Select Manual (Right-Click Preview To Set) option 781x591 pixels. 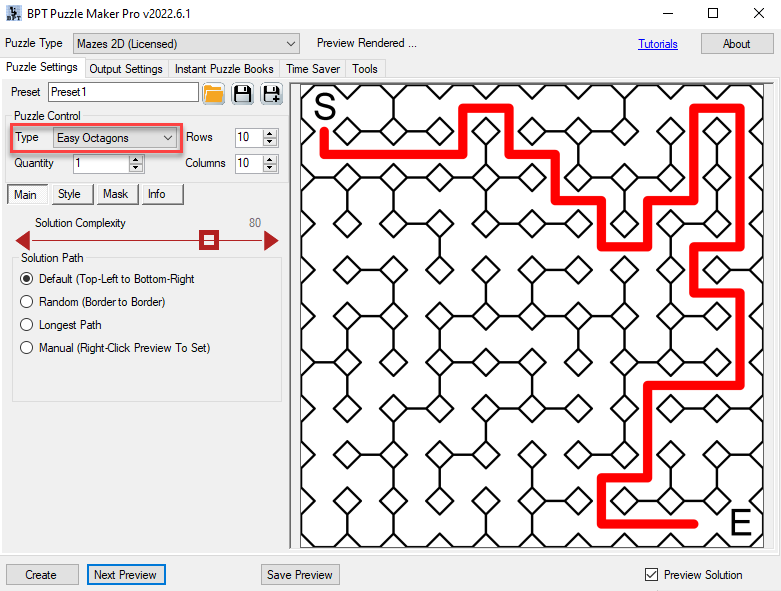[27, 348]
